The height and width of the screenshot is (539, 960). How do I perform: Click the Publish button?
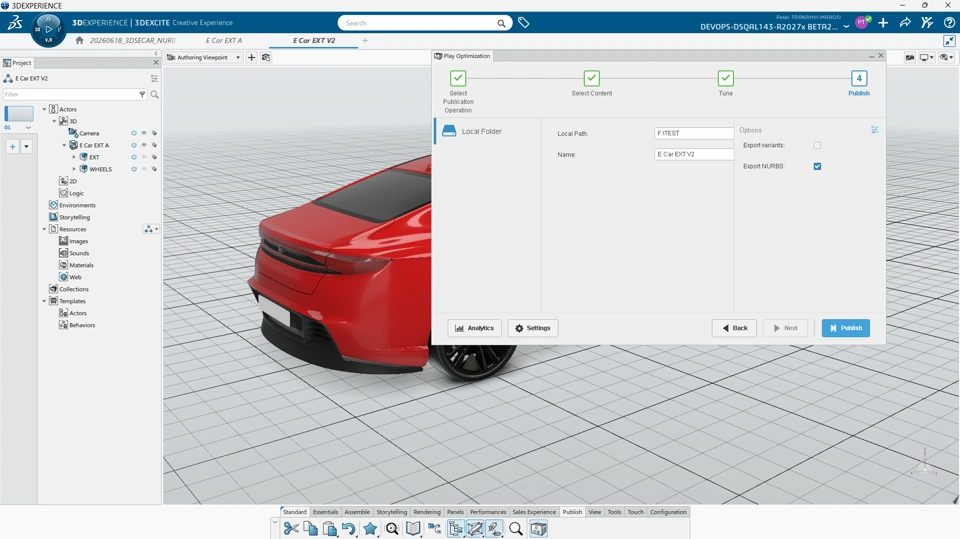tap(846, 328)
